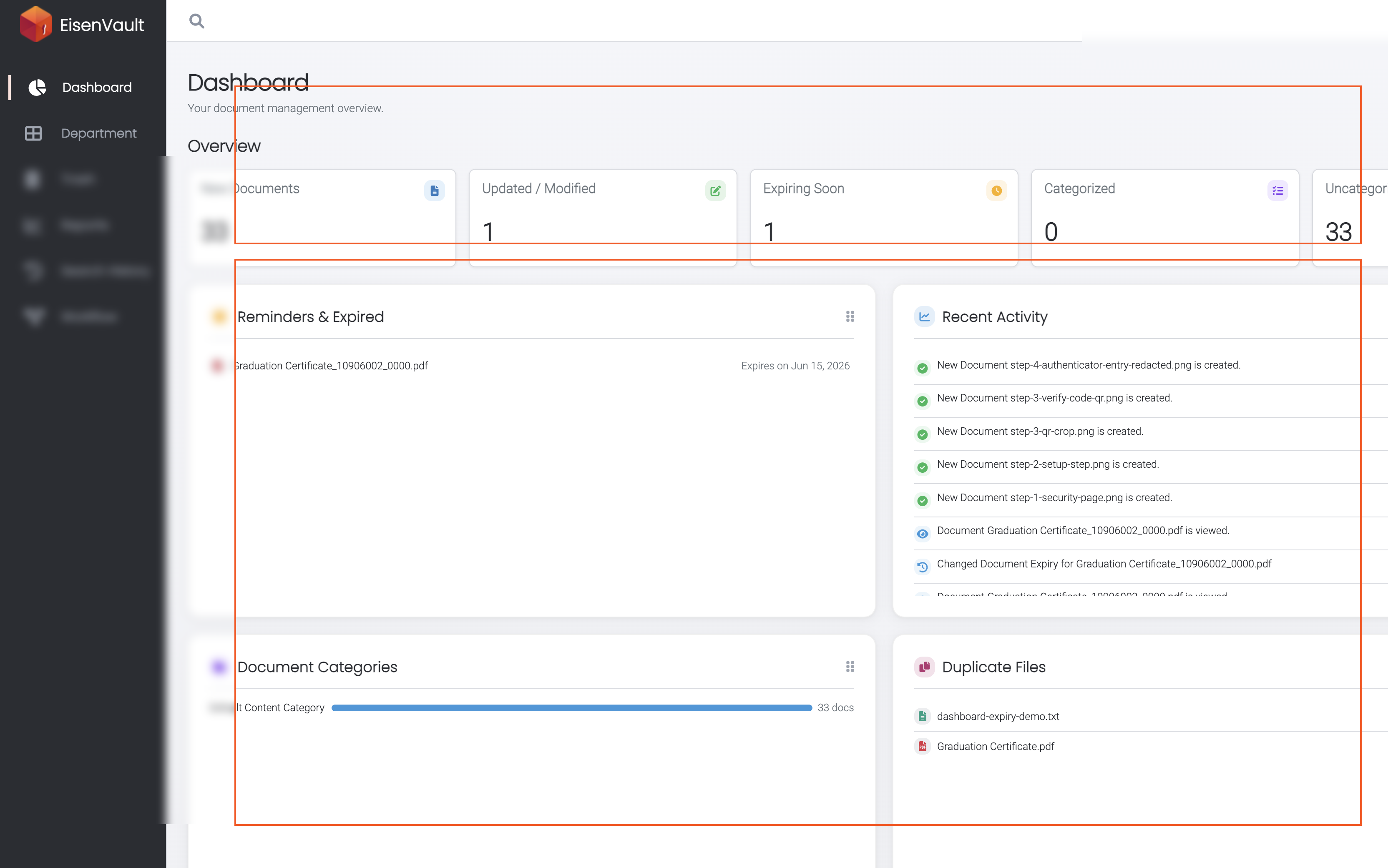The width and height of the screenshot is (1388, 868).
Task: Click green check icon beside step-4-authenticator-entry-redacted.png
Action: point(922,368)
